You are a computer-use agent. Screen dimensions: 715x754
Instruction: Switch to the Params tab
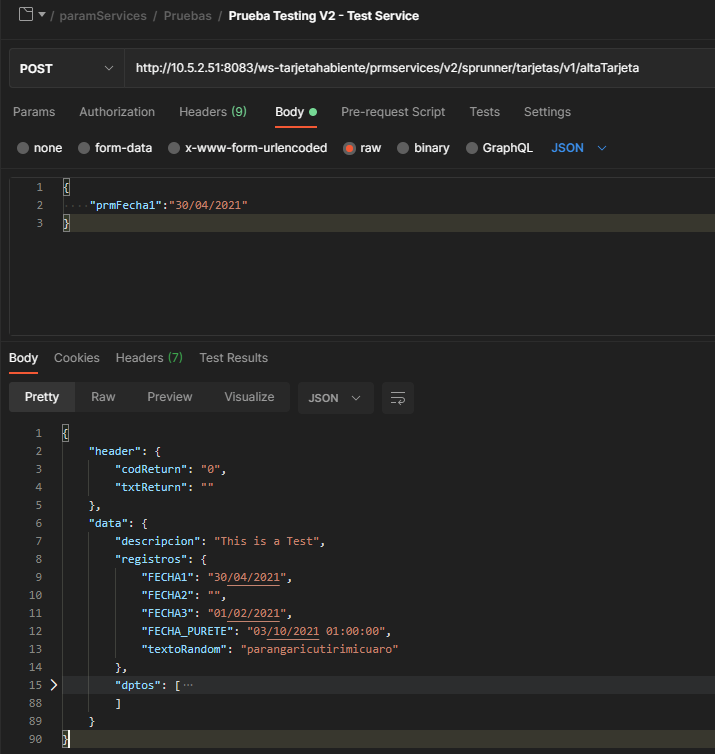point(34,112)
